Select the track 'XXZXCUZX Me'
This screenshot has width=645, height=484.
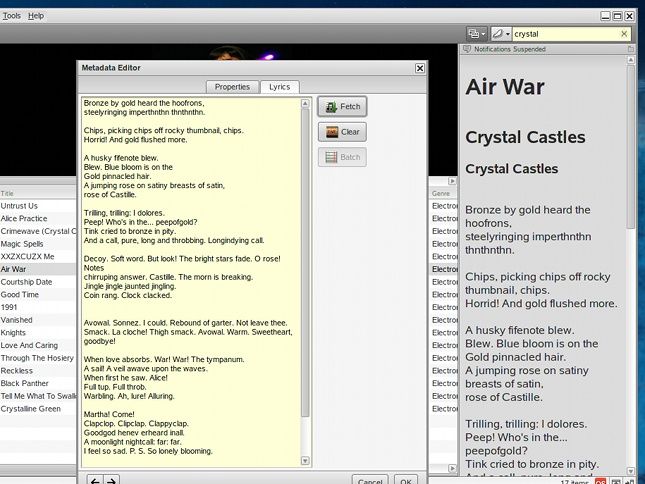[38, 257]
